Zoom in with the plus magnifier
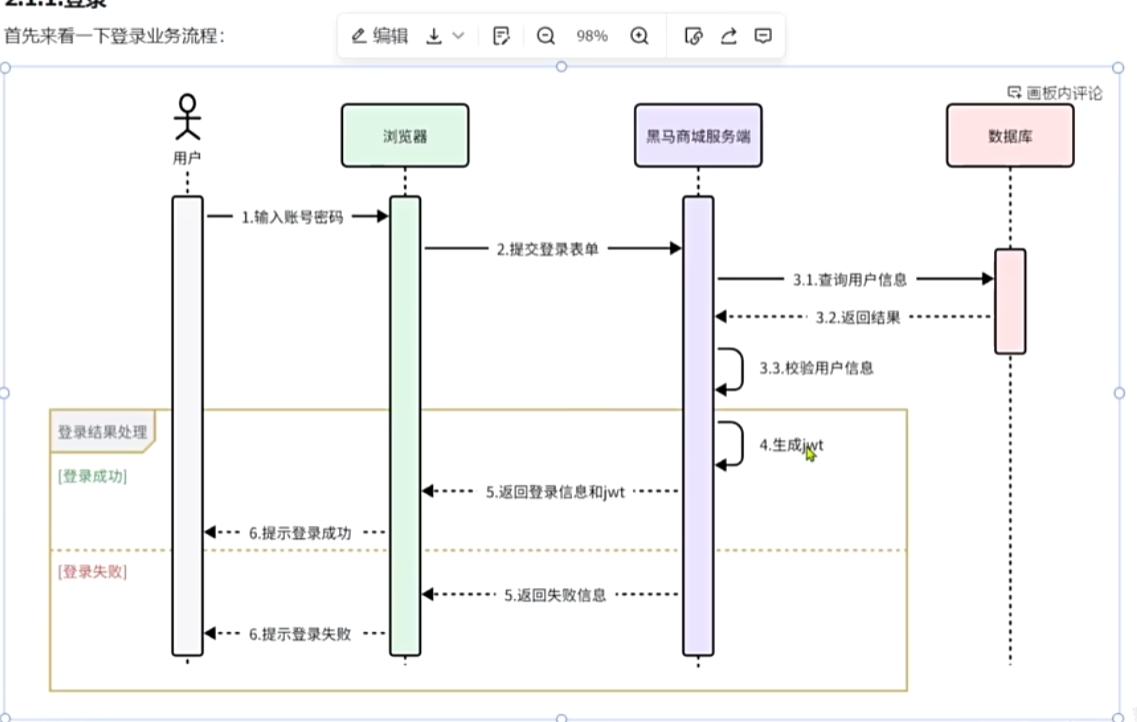The image size is (1137, 722). pyautogui.click(x=640, y=36)
